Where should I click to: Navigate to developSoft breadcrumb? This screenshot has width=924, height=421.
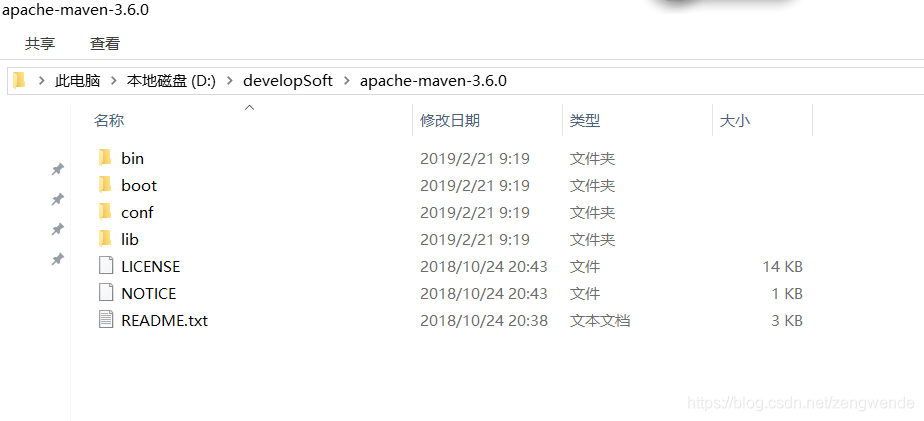coord(288,81)
